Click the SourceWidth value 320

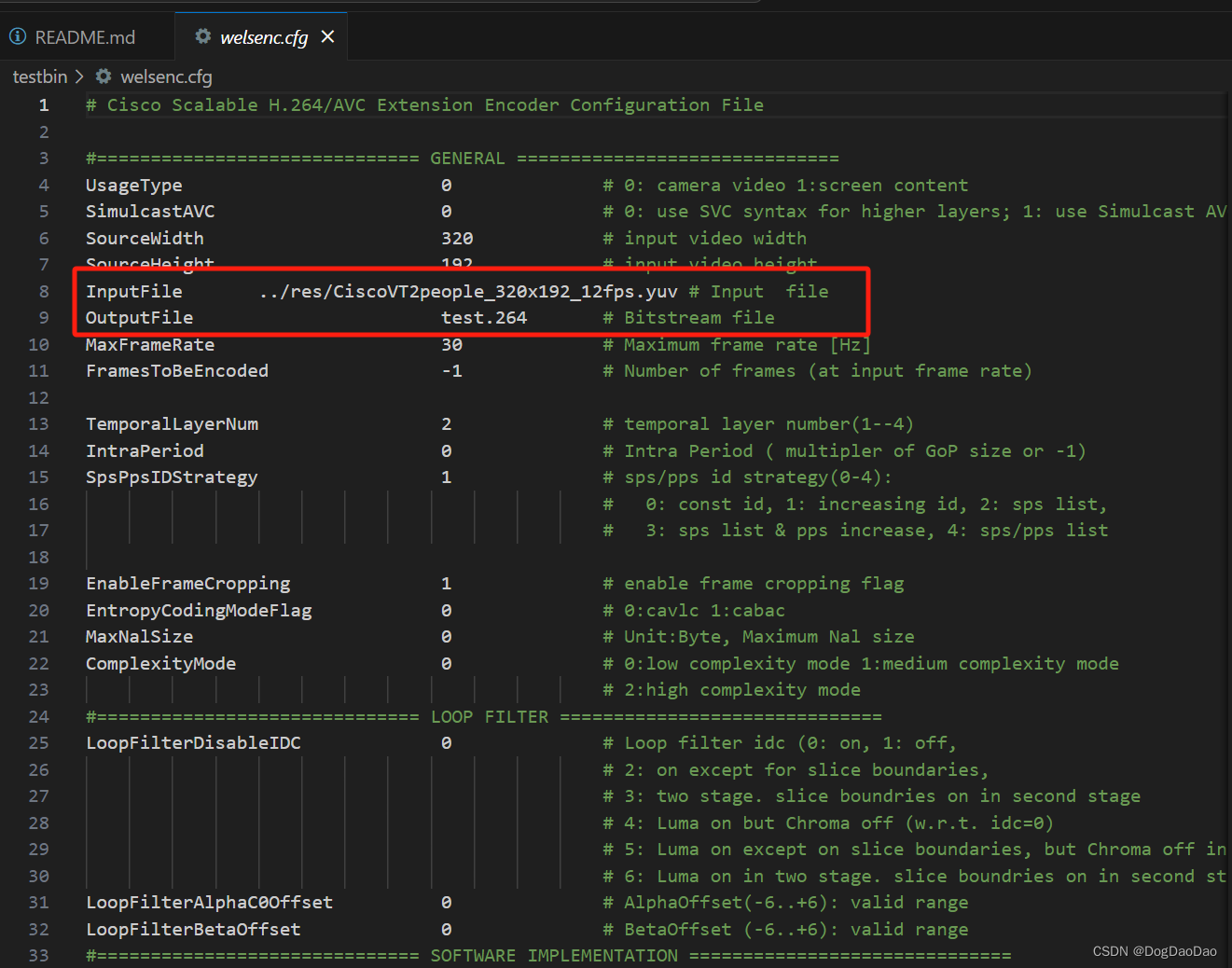457,239
